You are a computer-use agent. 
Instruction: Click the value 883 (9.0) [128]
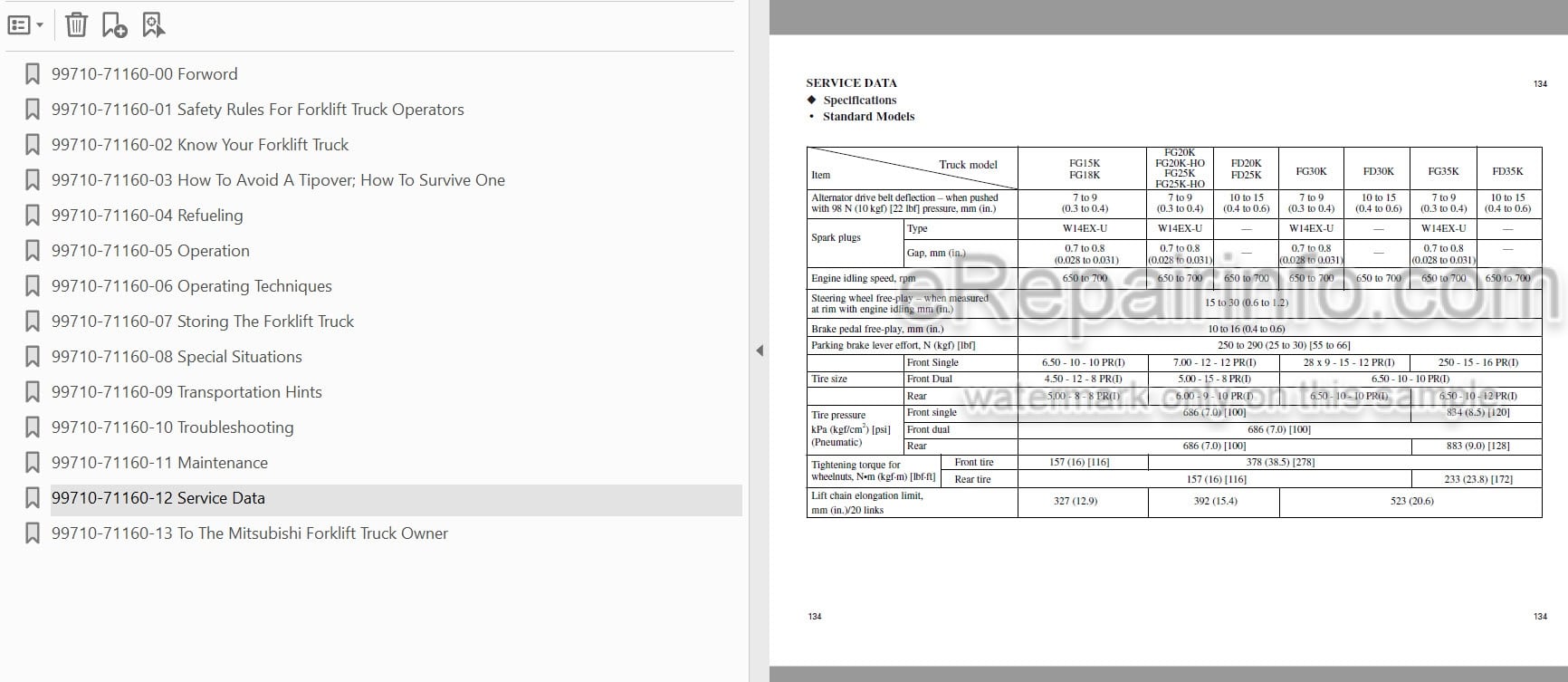1477,446
